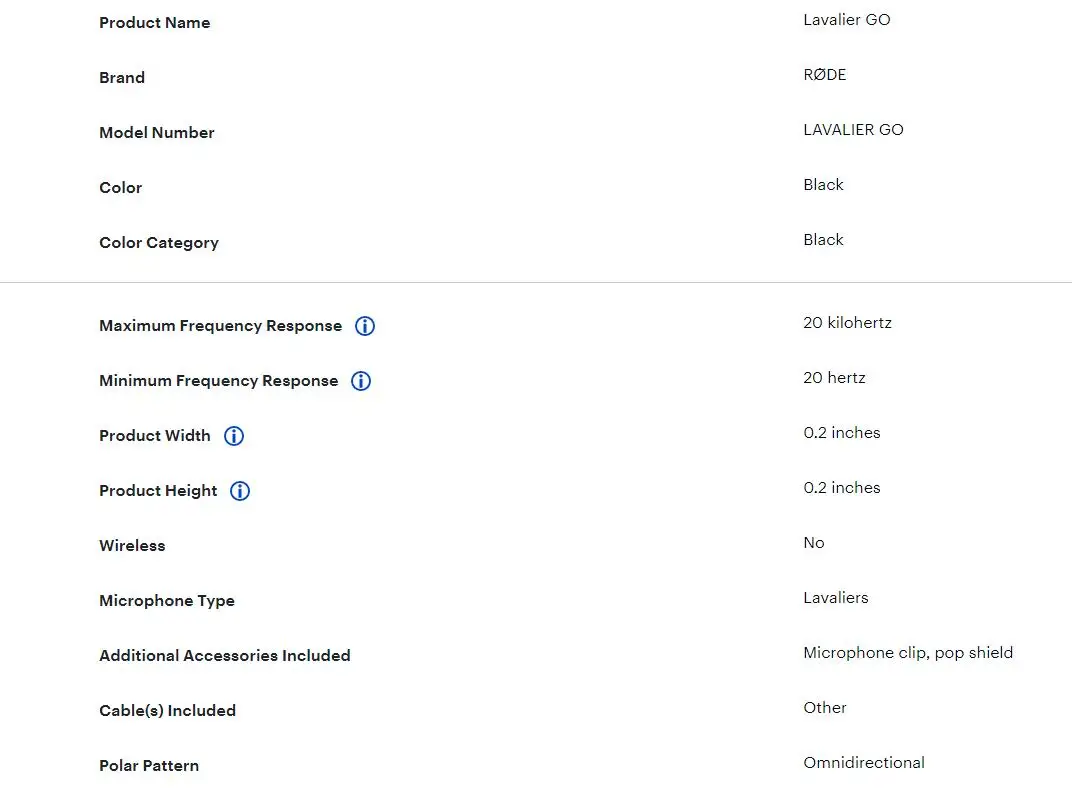Show info tooltip for Product Height
Screen dimensions: 1072x788
click(240, 491)
